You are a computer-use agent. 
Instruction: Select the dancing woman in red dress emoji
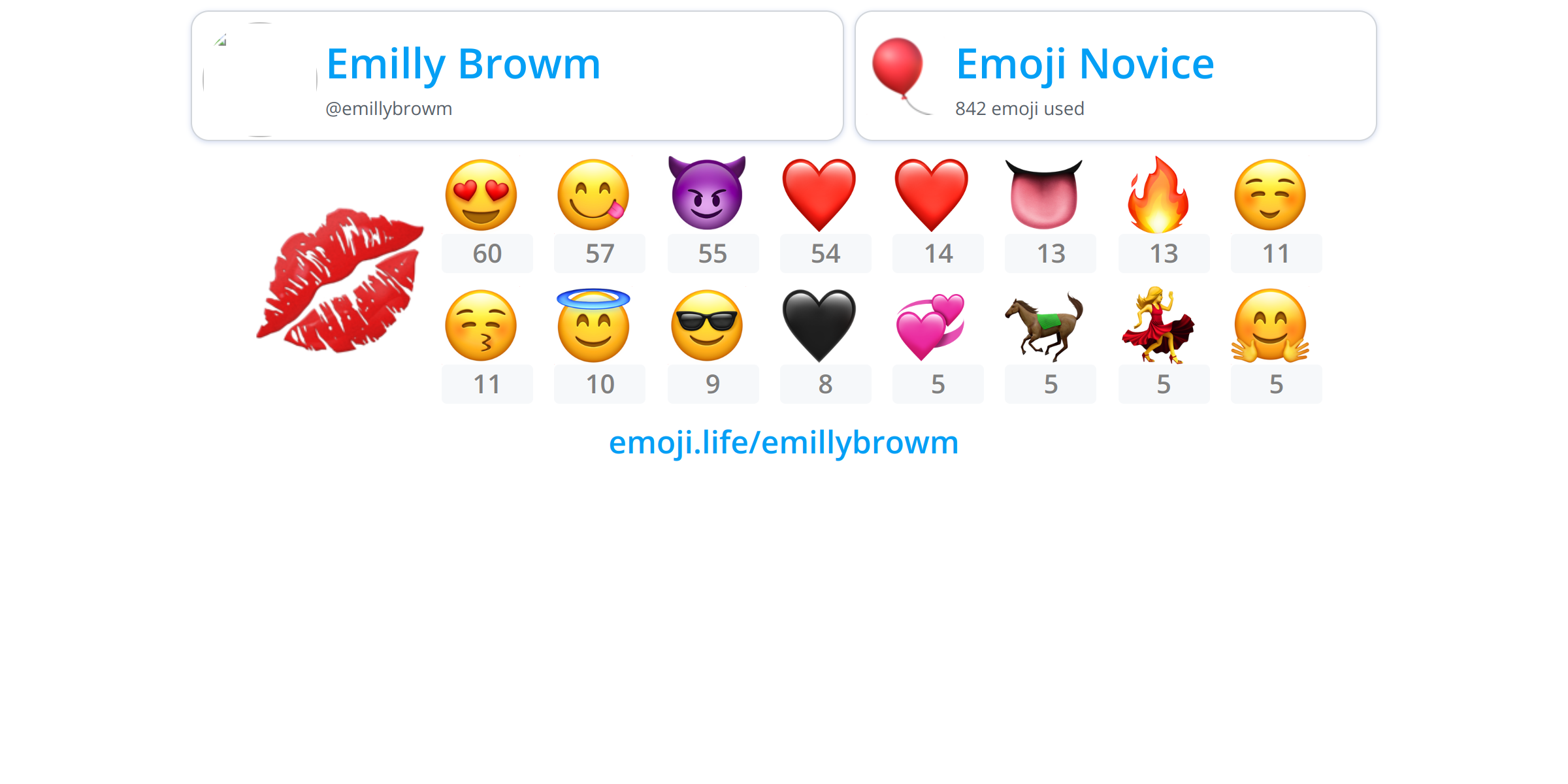tap(1158, 325)
